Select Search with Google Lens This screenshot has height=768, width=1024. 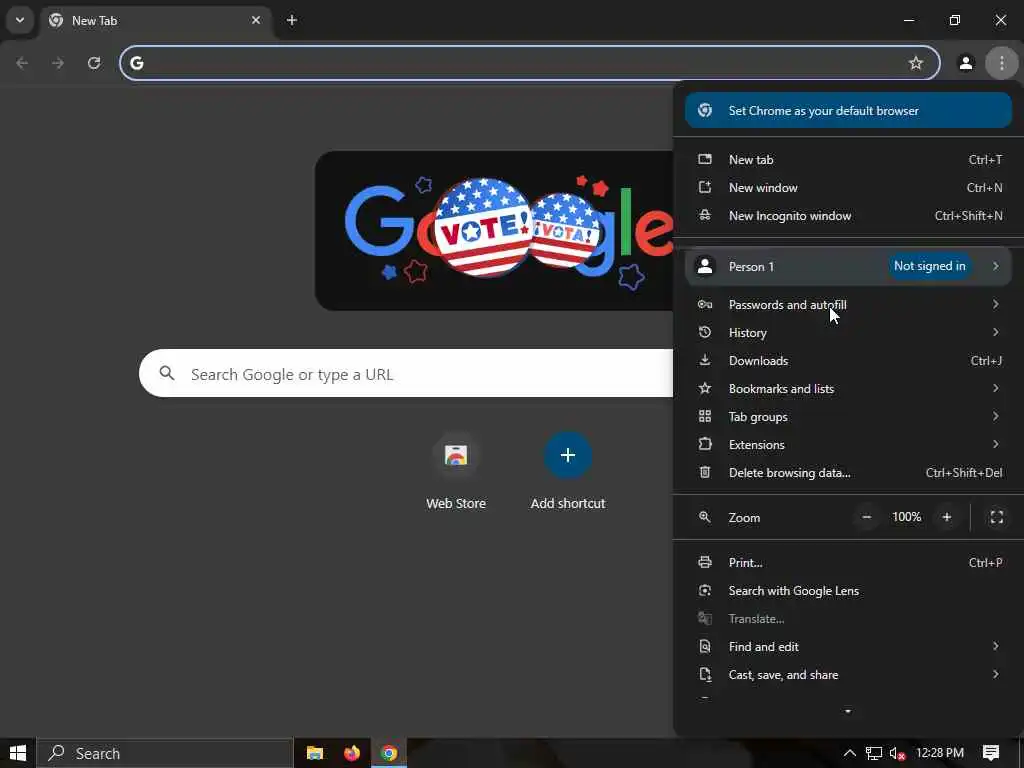pos(848,590)
